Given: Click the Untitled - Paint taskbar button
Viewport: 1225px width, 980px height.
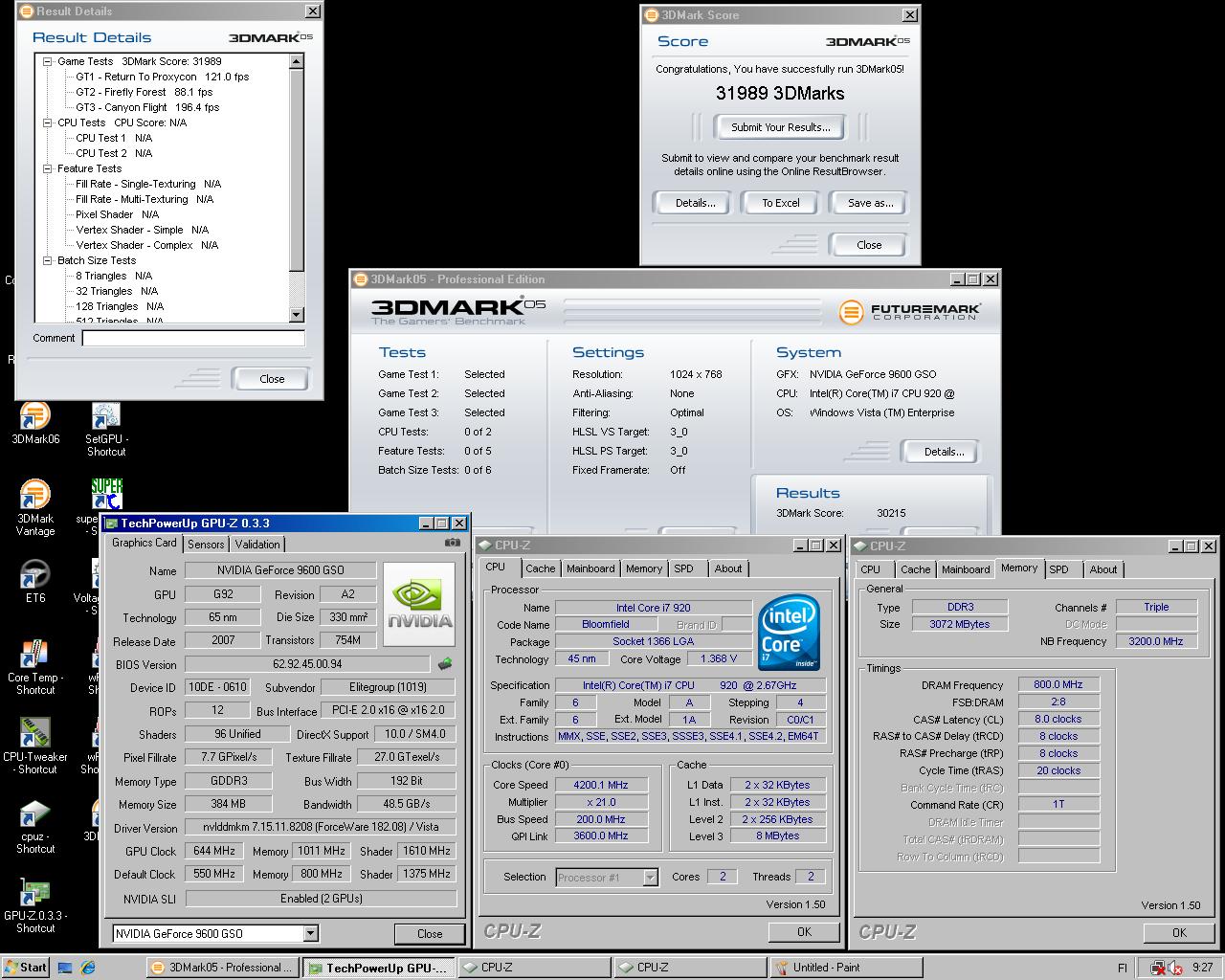Looking at the screenshot, I should tap(846, 968).
